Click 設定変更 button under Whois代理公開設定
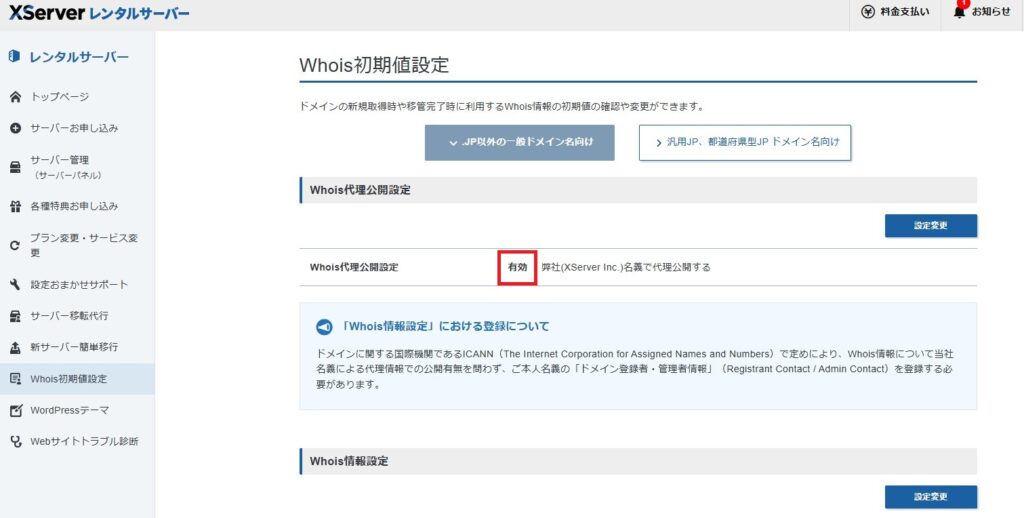 pyautogui.click(x=930, y=226)
